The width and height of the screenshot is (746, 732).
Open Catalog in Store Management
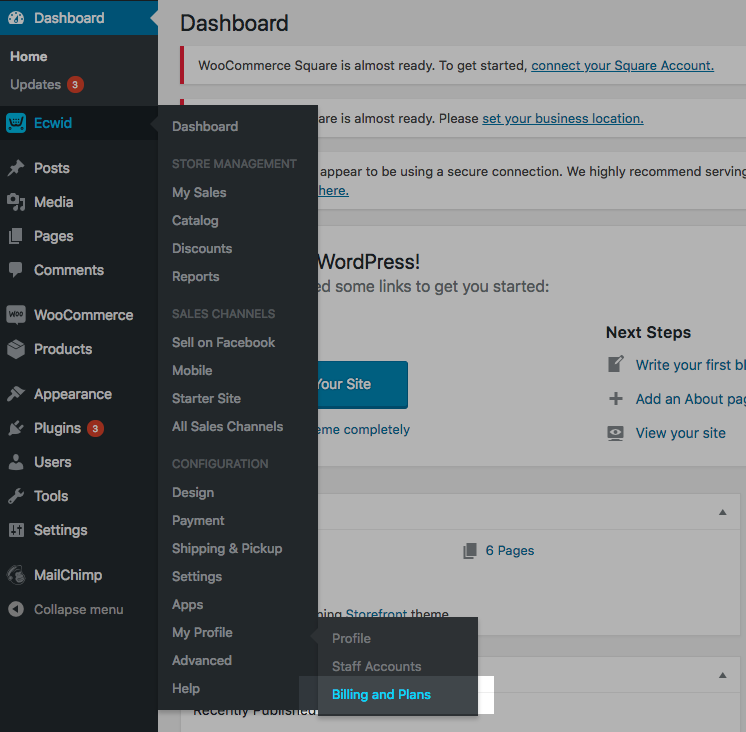195,221
